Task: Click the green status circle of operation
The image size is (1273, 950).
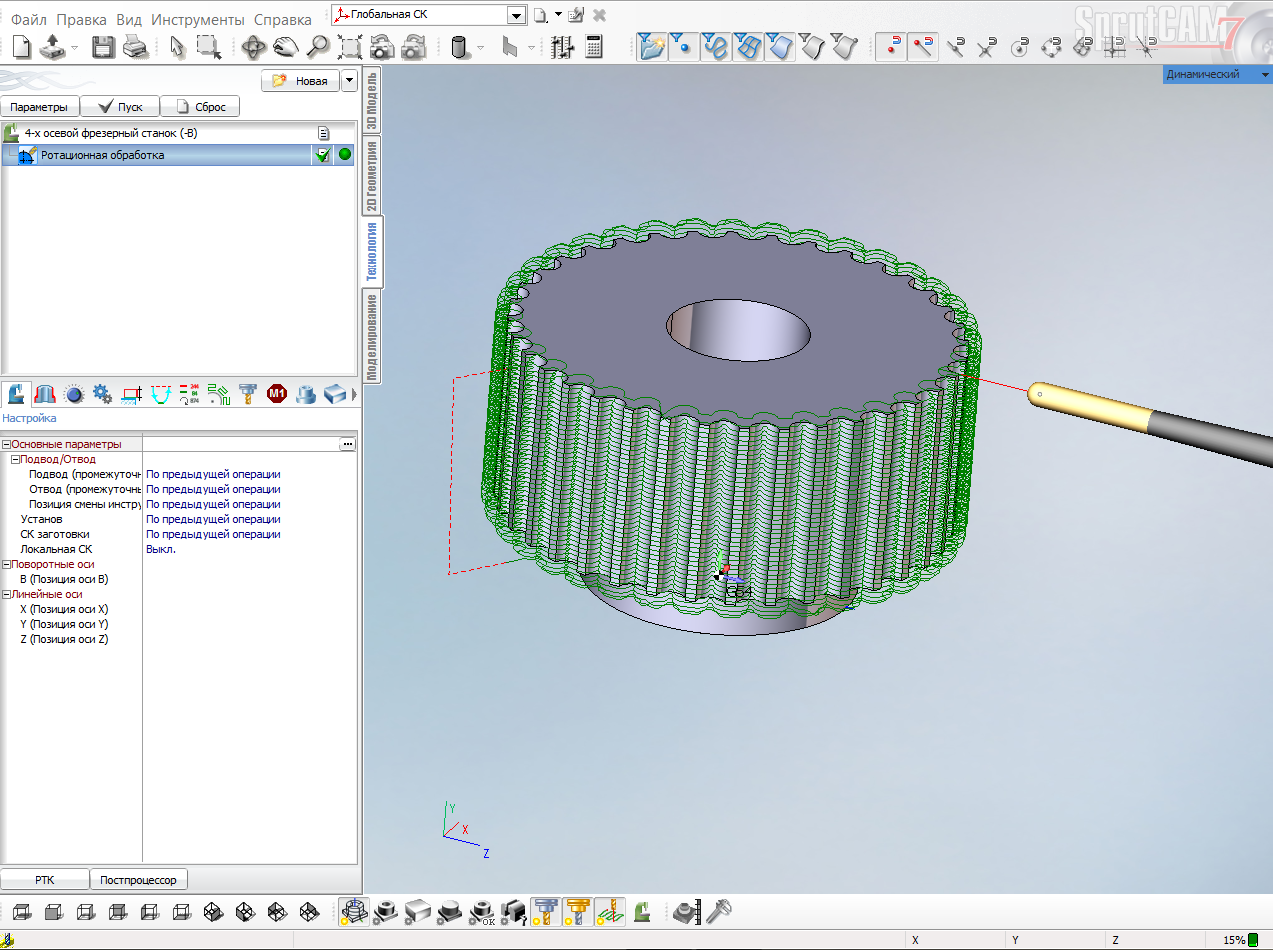Action: [x=345, y=155]
